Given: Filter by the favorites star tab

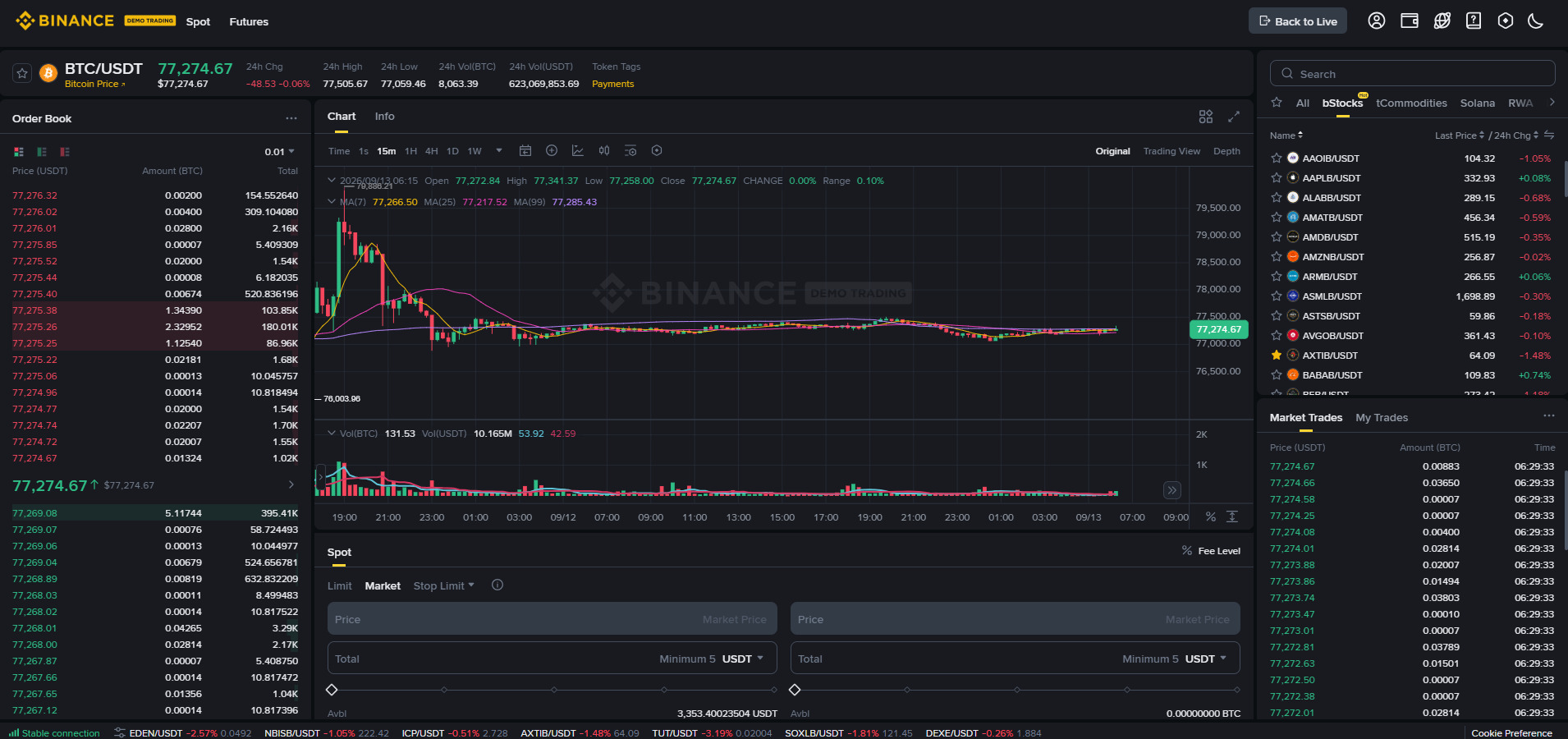Looking at the screenshot, I should tap(1277, 103).
